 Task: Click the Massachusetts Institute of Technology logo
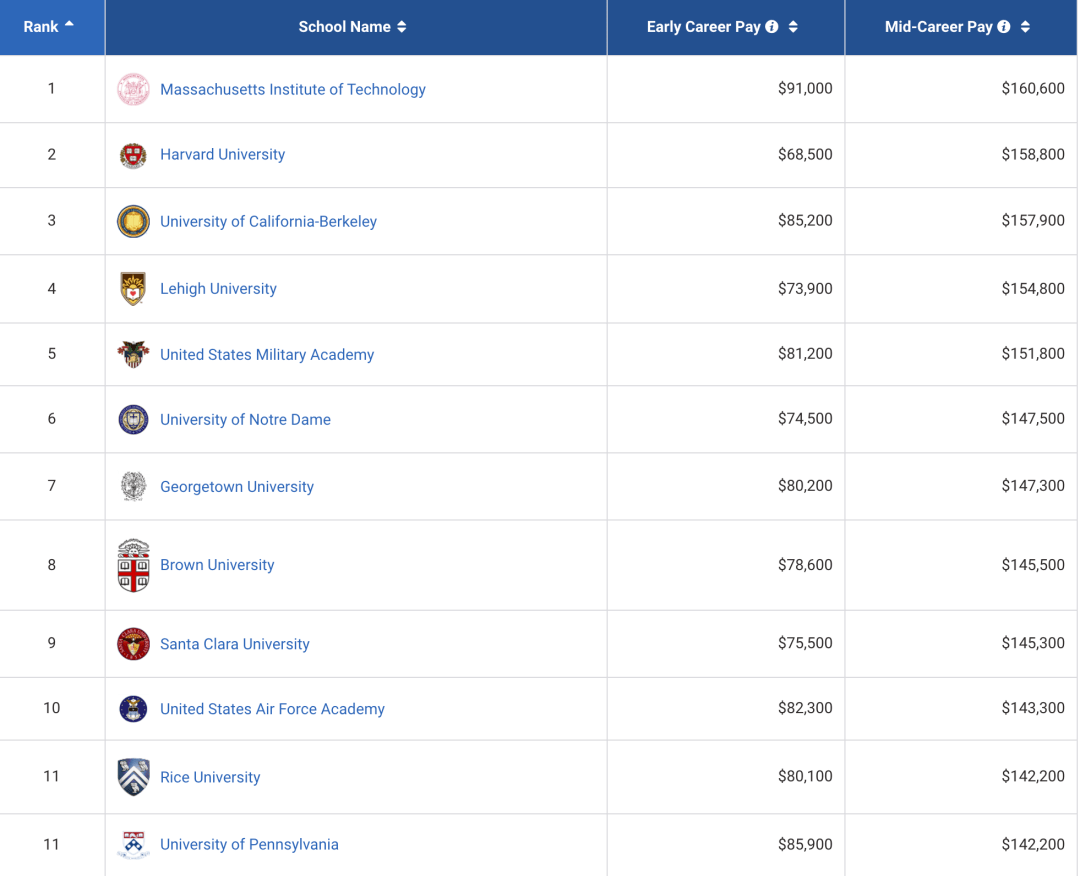point(134,89)
